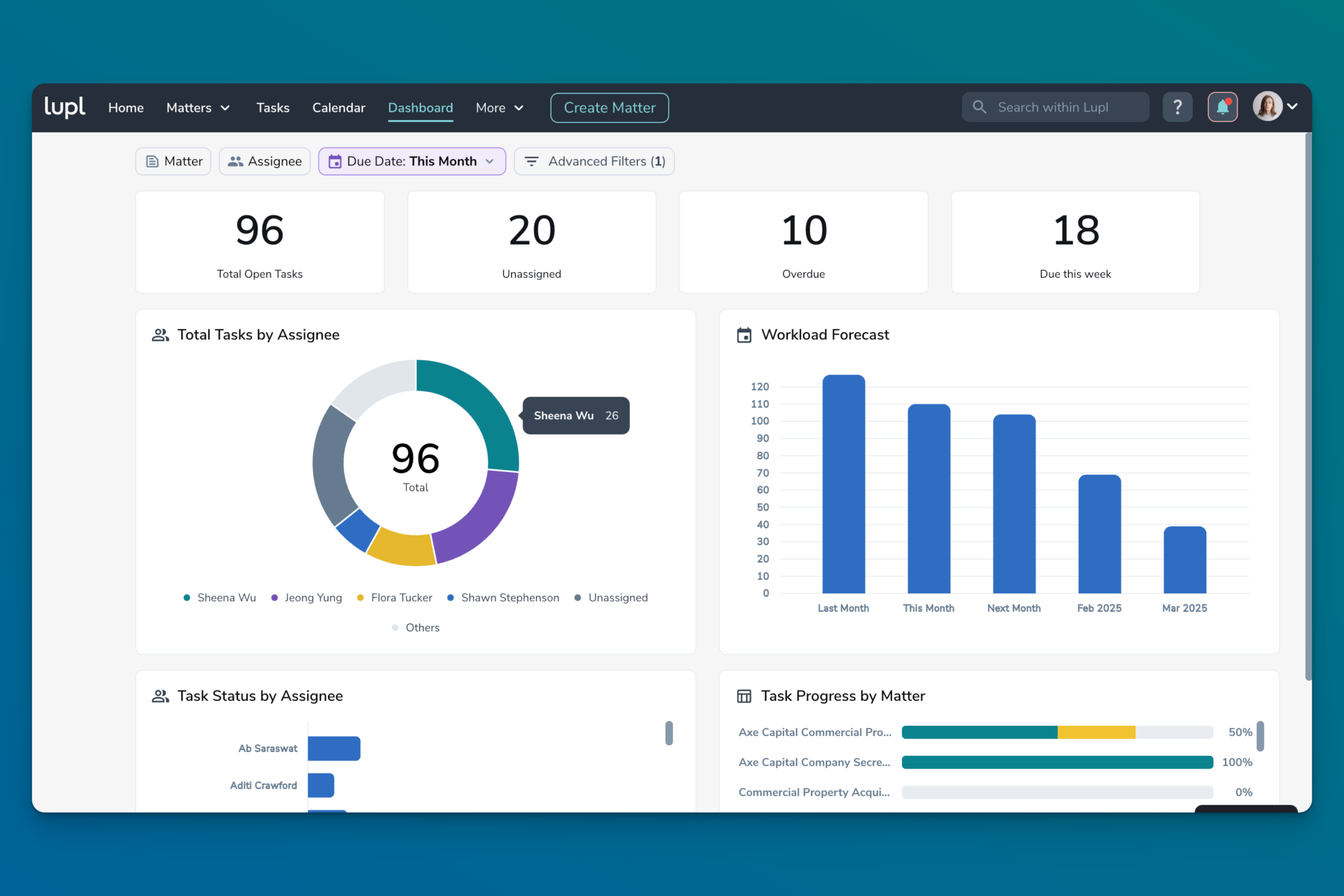
Task: Click the Task Progress by Matter table icon
Action: point(744,696)
